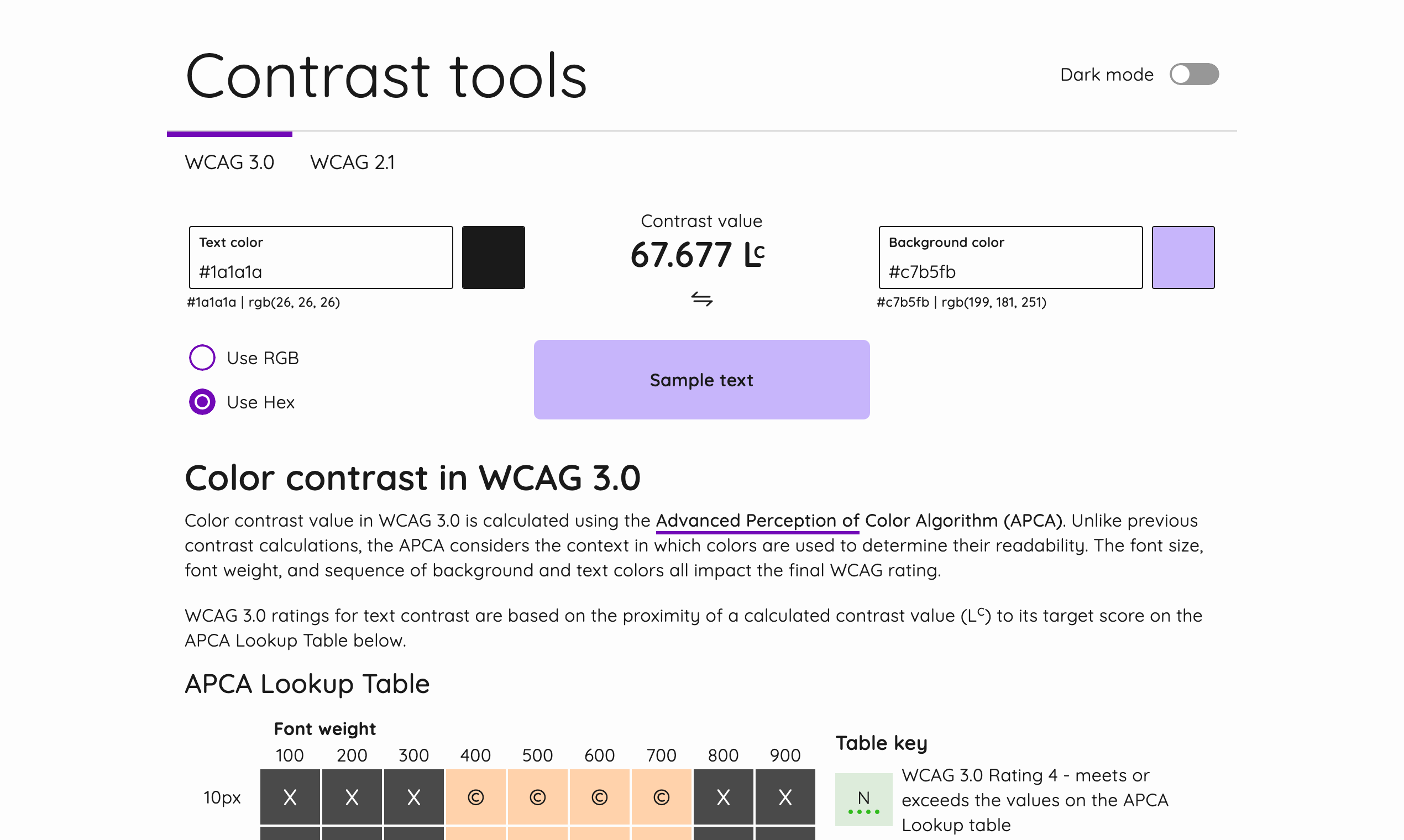Switch to the WCAG 3.0 tab

click(229, 162)
